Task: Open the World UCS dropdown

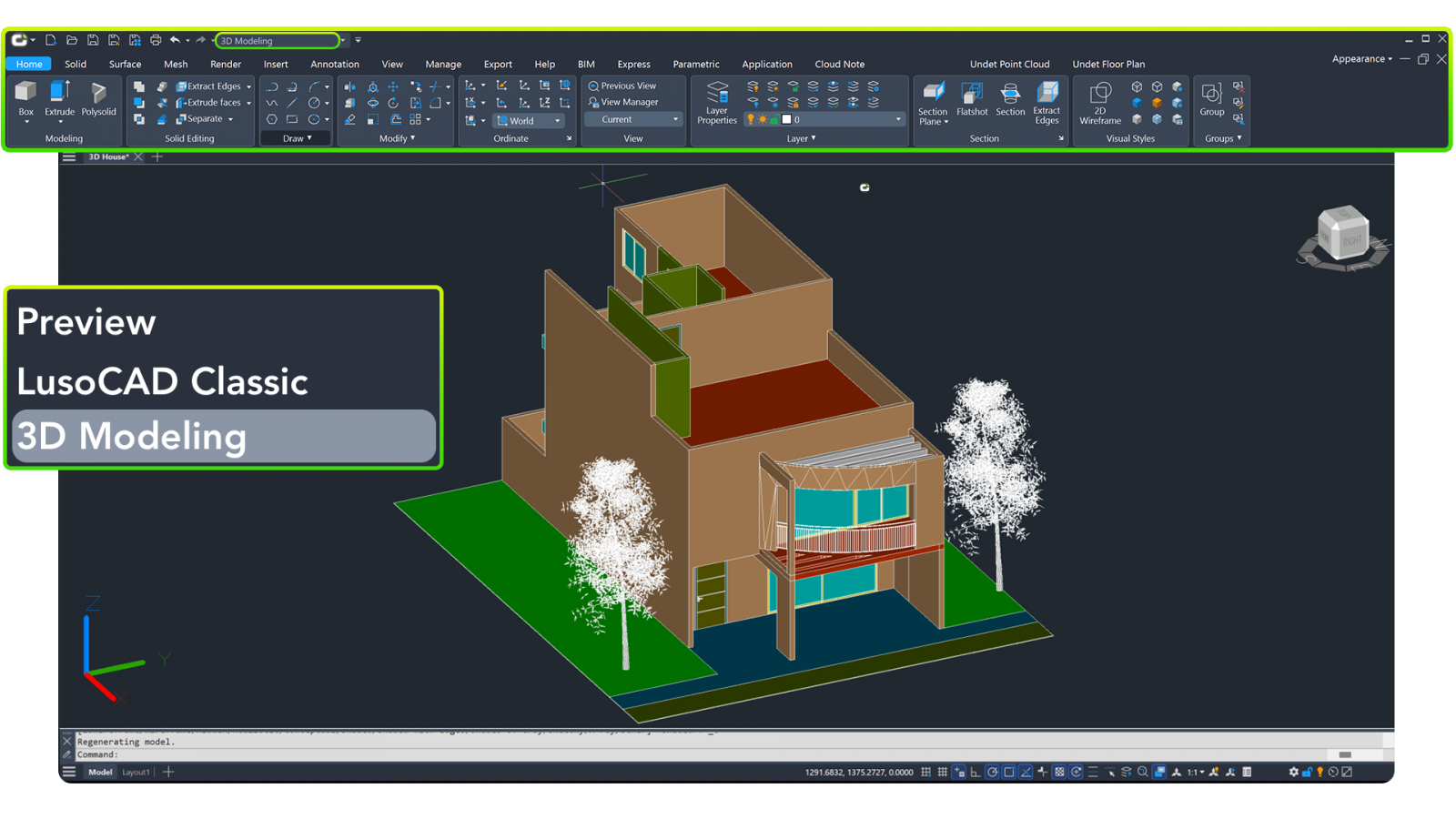Action: point(529,120)
